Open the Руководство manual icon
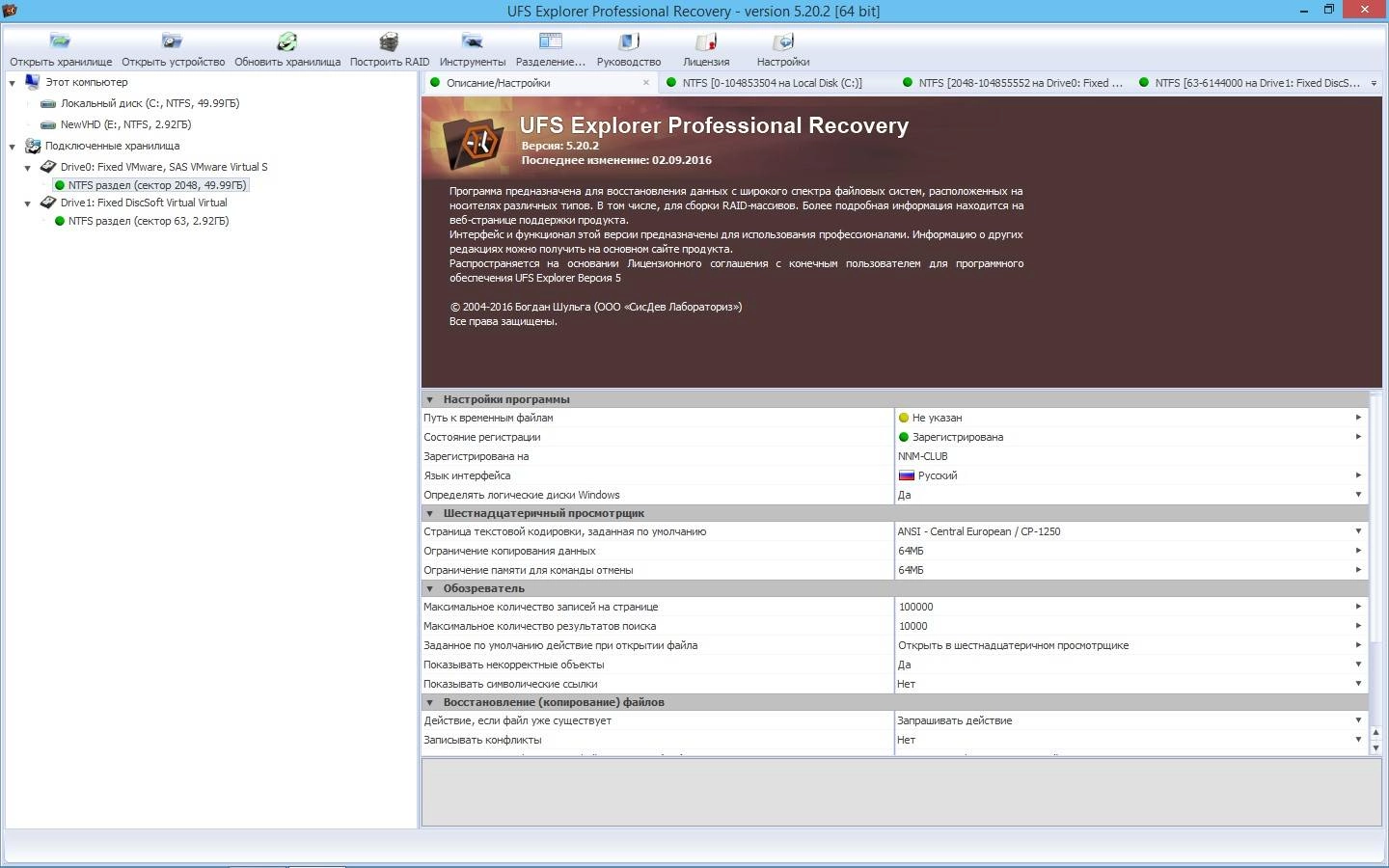The image size is (1389, 868). point(629,41)
